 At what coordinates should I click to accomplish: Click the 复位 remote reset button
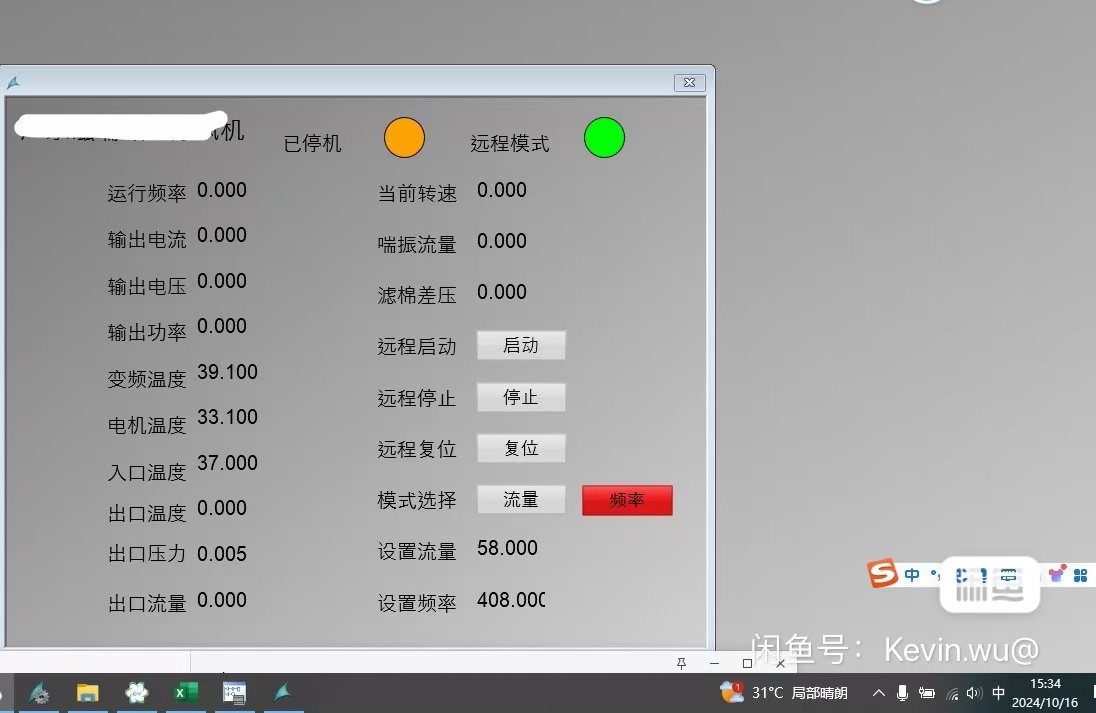pos(521,449)
